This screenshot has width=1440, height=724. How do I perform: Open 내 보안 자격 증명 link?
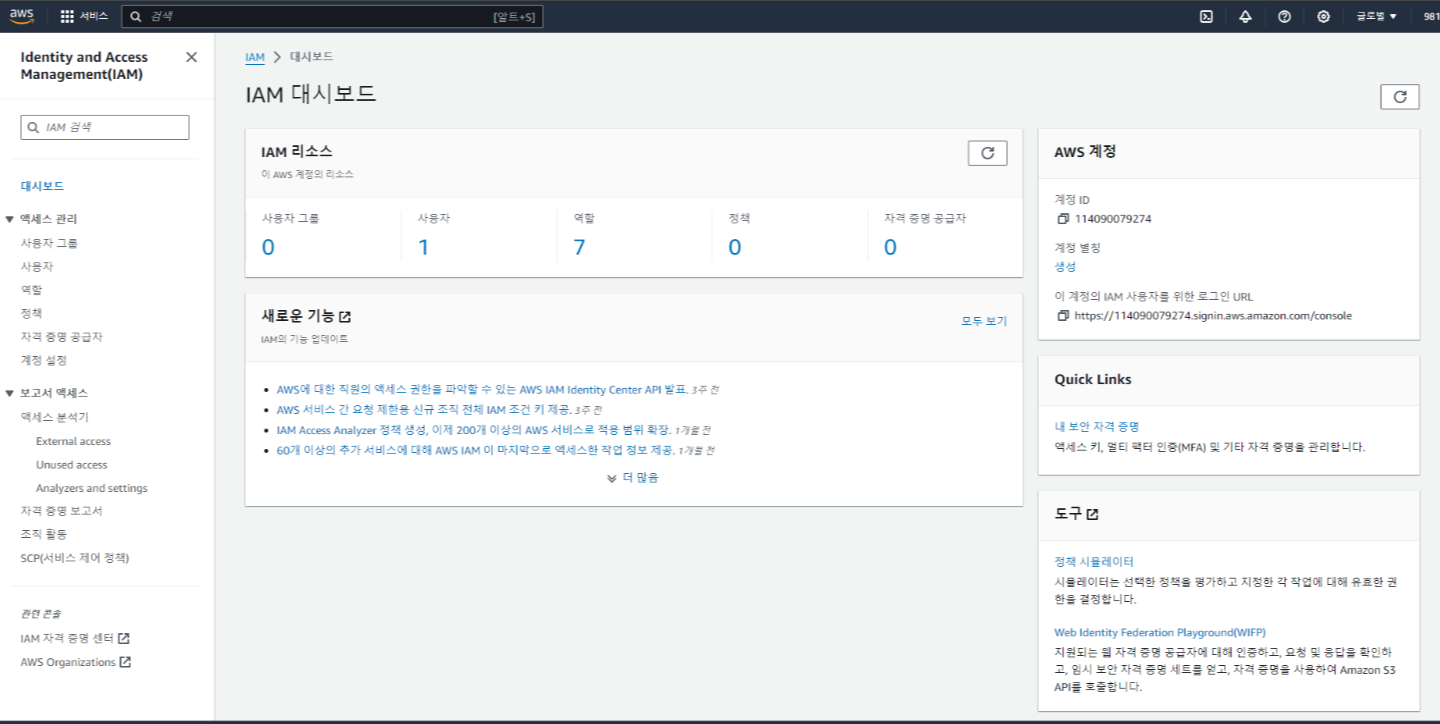[x=1096, y=426]
